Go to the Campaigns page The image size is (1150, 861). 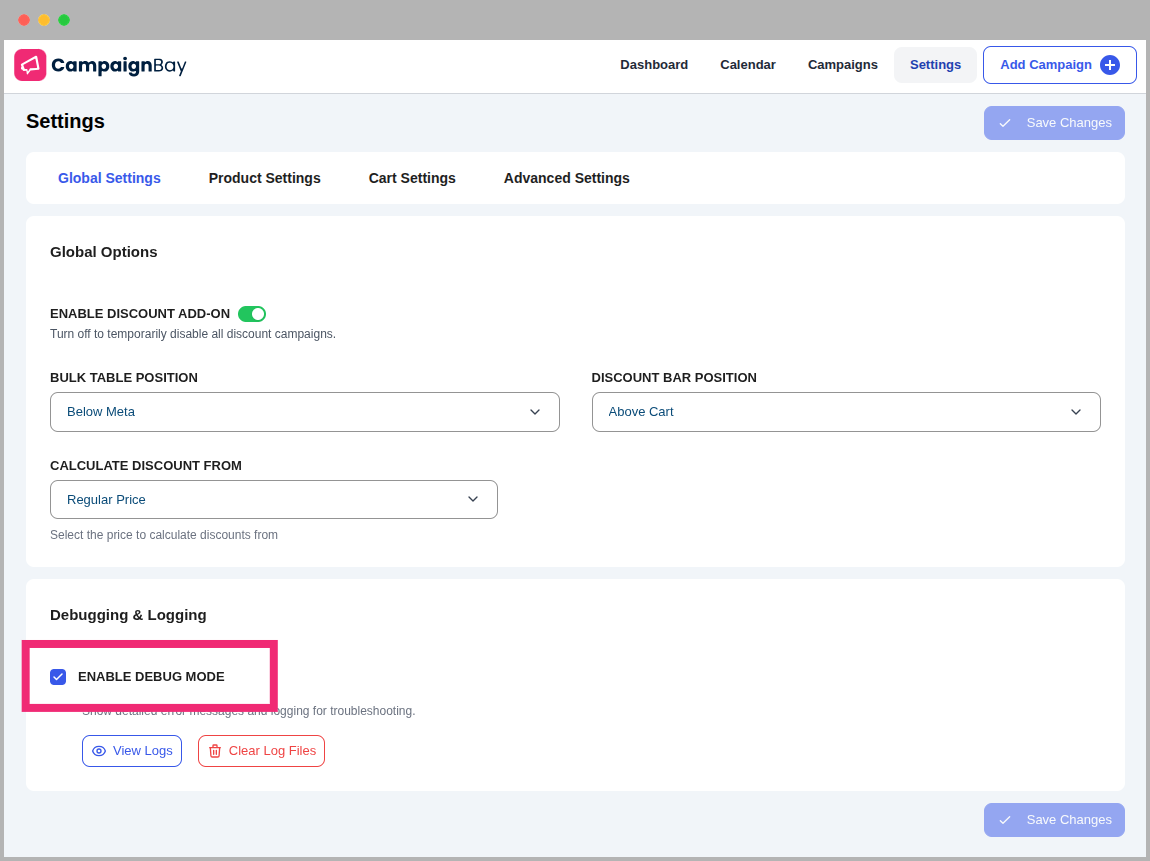pos(842,65)
